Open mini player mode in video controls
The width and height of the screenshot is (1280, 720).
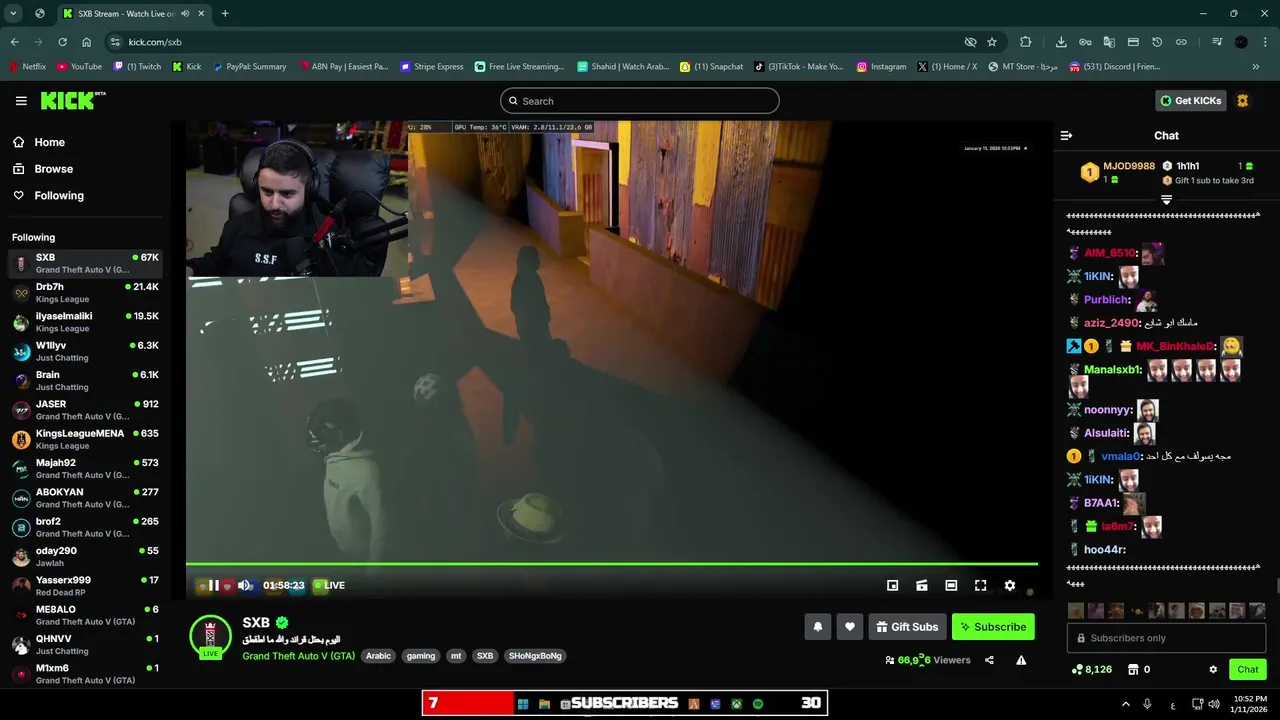892,586
